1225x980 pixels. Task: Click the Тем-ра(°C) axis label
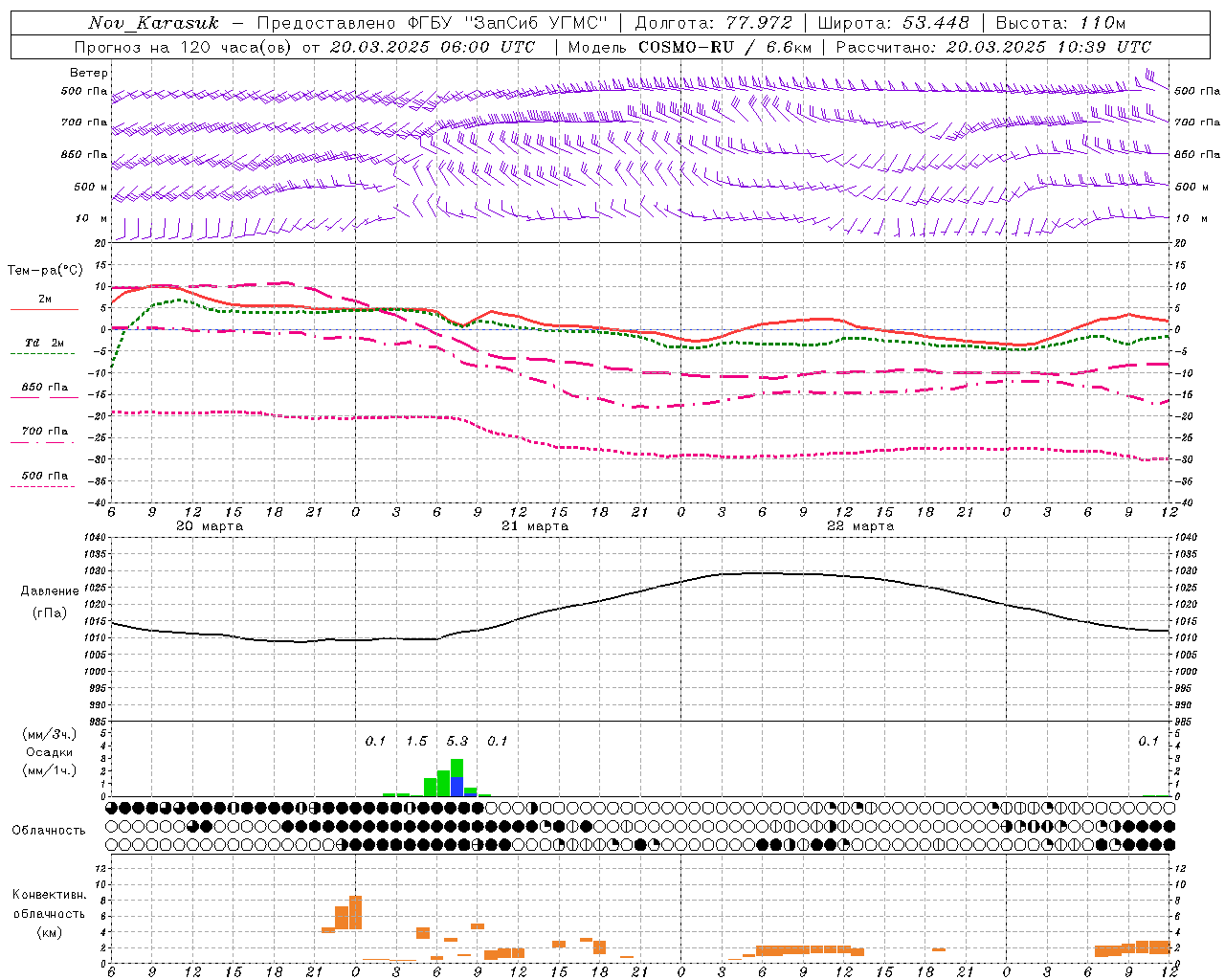point(45,271)
